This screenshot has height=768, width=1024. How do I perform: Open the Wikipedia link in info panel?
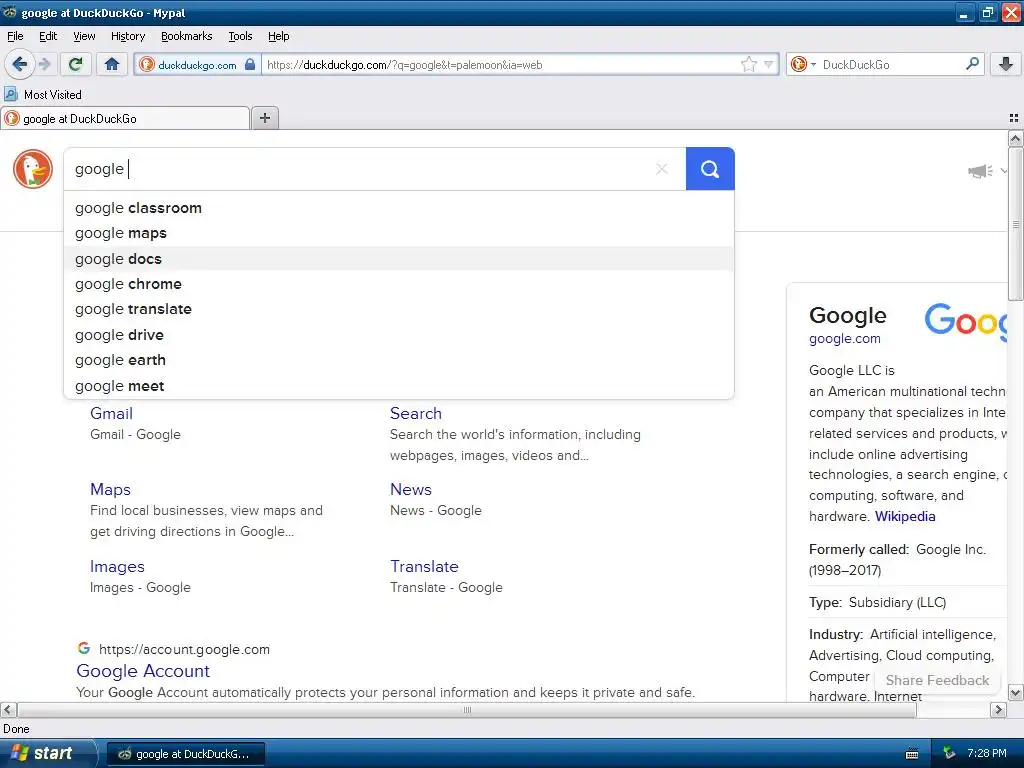pos(904,516)
